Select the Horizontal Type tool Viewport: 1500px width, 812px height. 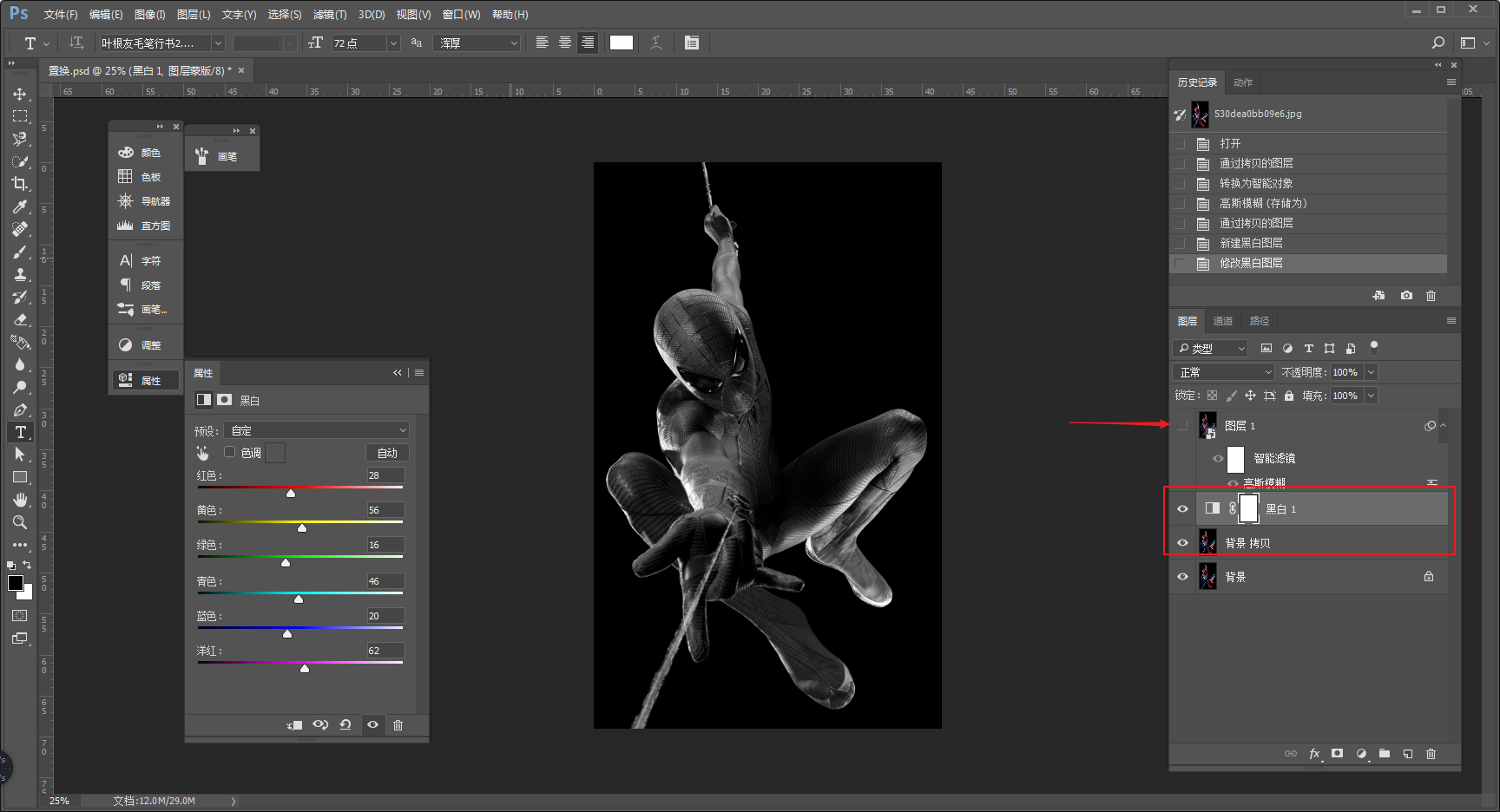(19, 432)
